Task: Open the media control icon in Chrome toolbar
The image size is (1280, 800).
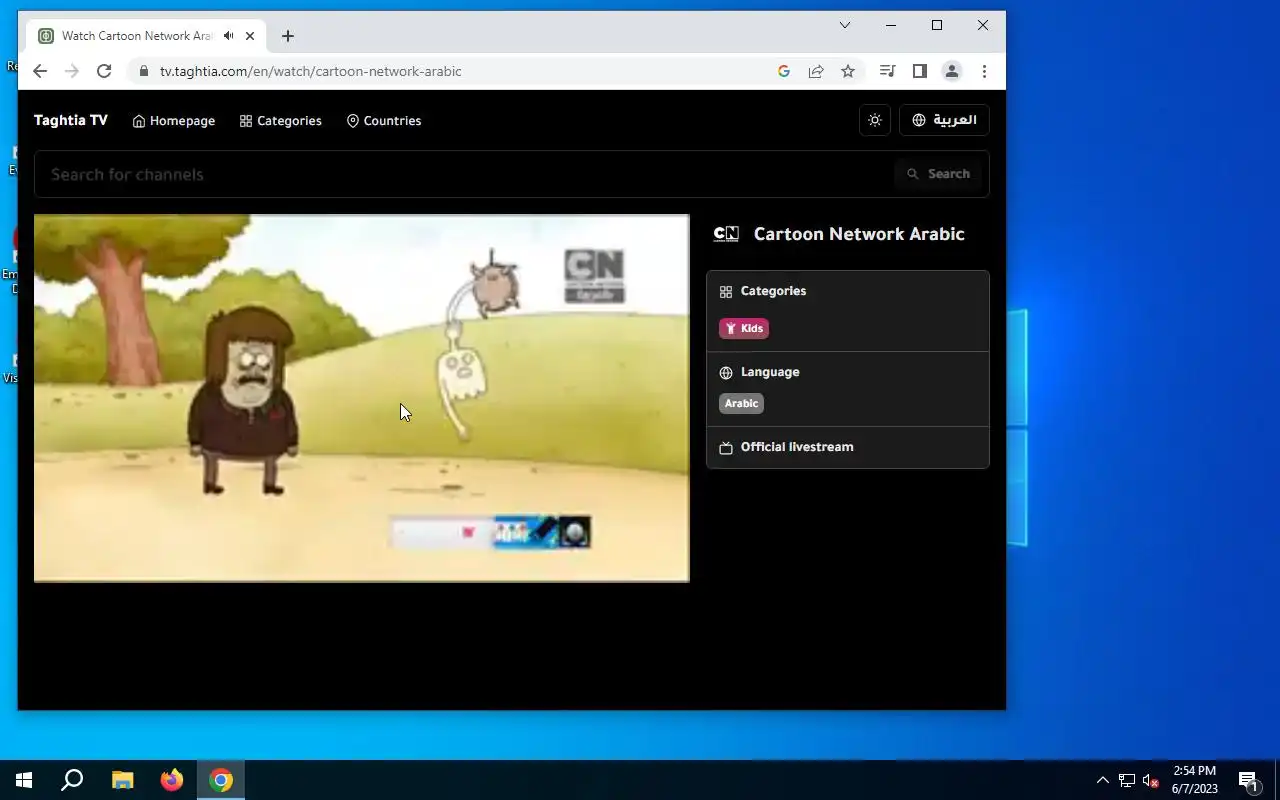Action: click(887, 71)
